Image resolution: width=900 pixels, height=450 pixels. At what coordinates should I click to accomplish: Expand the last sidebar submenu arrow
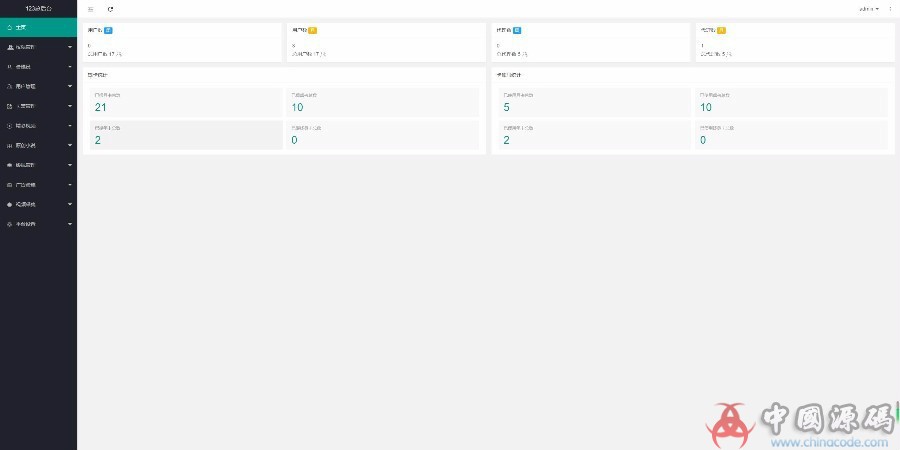click(69, 224)
